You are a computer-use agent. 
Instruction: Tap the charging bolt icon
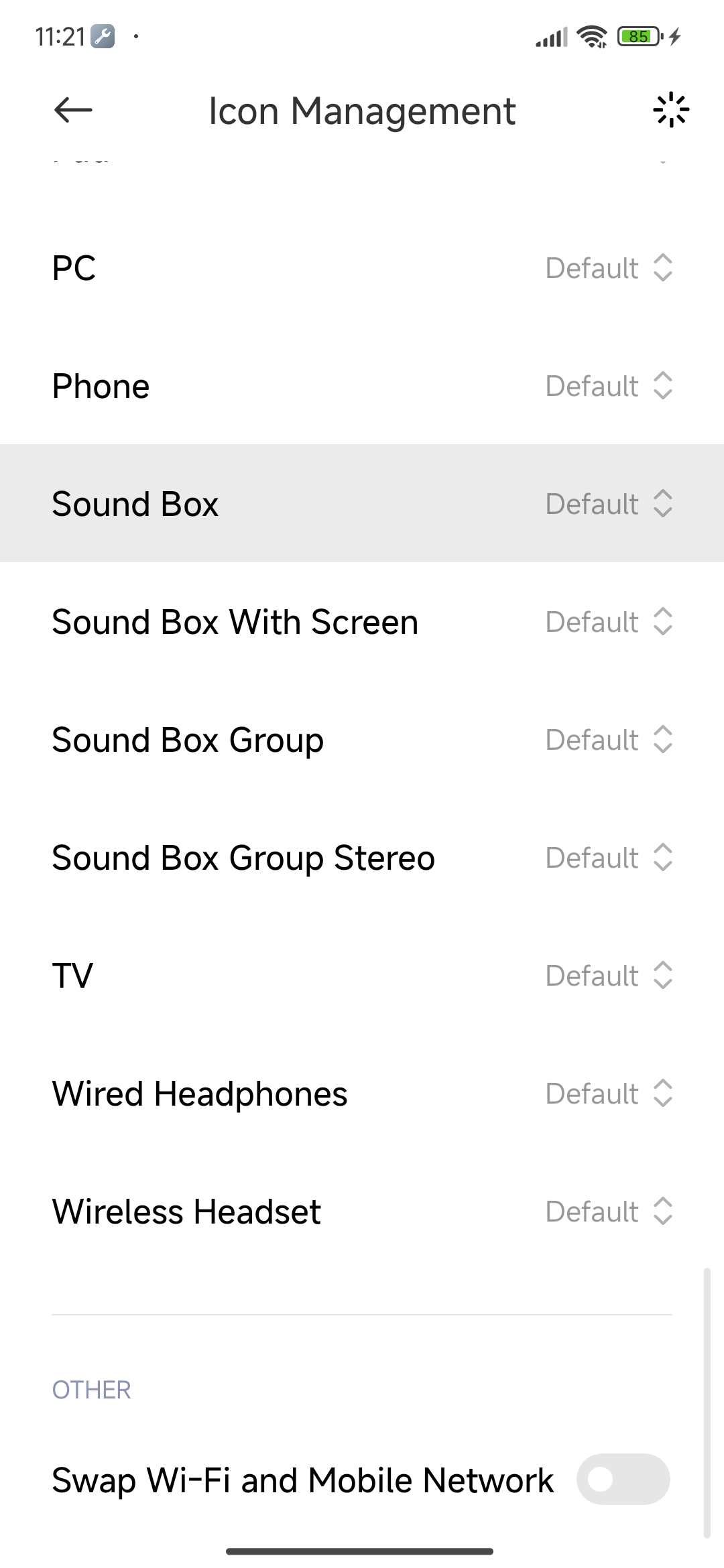point(675,36)
